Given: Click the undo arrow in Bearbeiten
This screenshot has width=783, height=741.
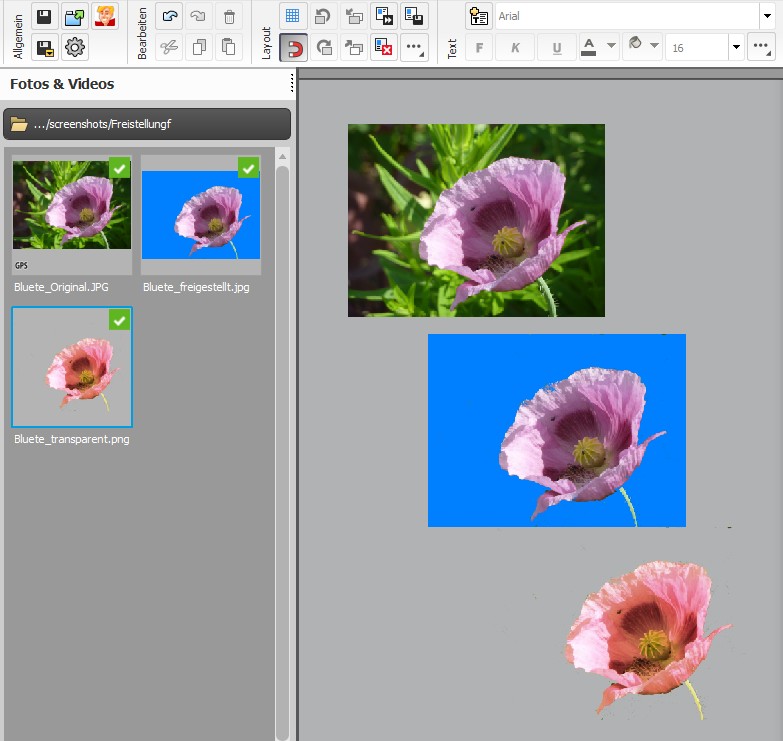Looking at the screenshot, I should (x=170, y=16).
